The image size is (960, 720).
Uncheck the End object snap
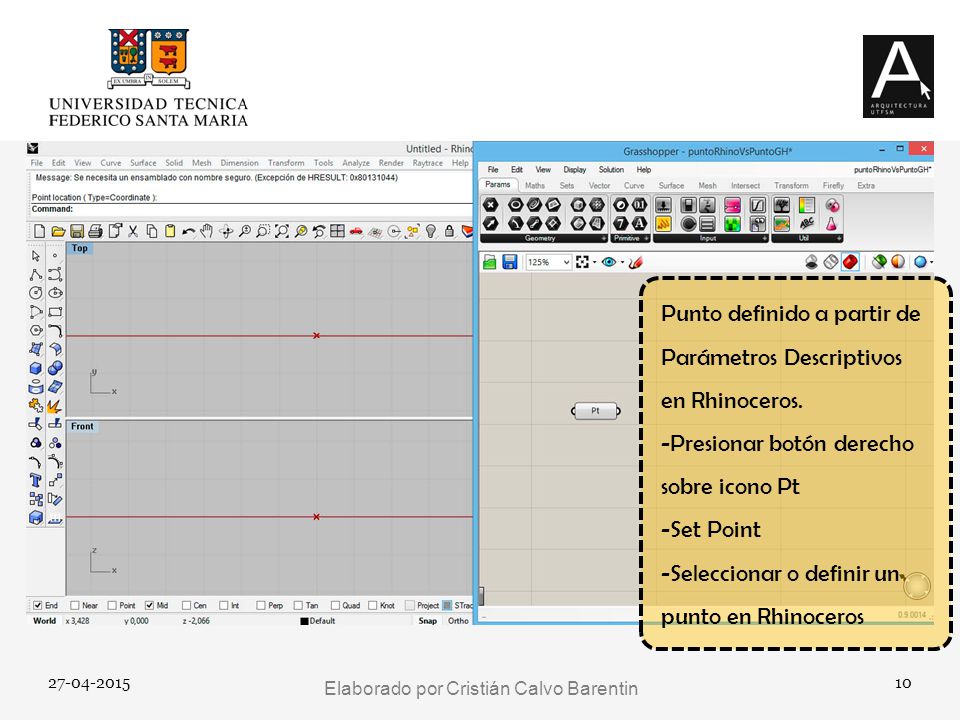pyautogui.click(x=38, y=606)
